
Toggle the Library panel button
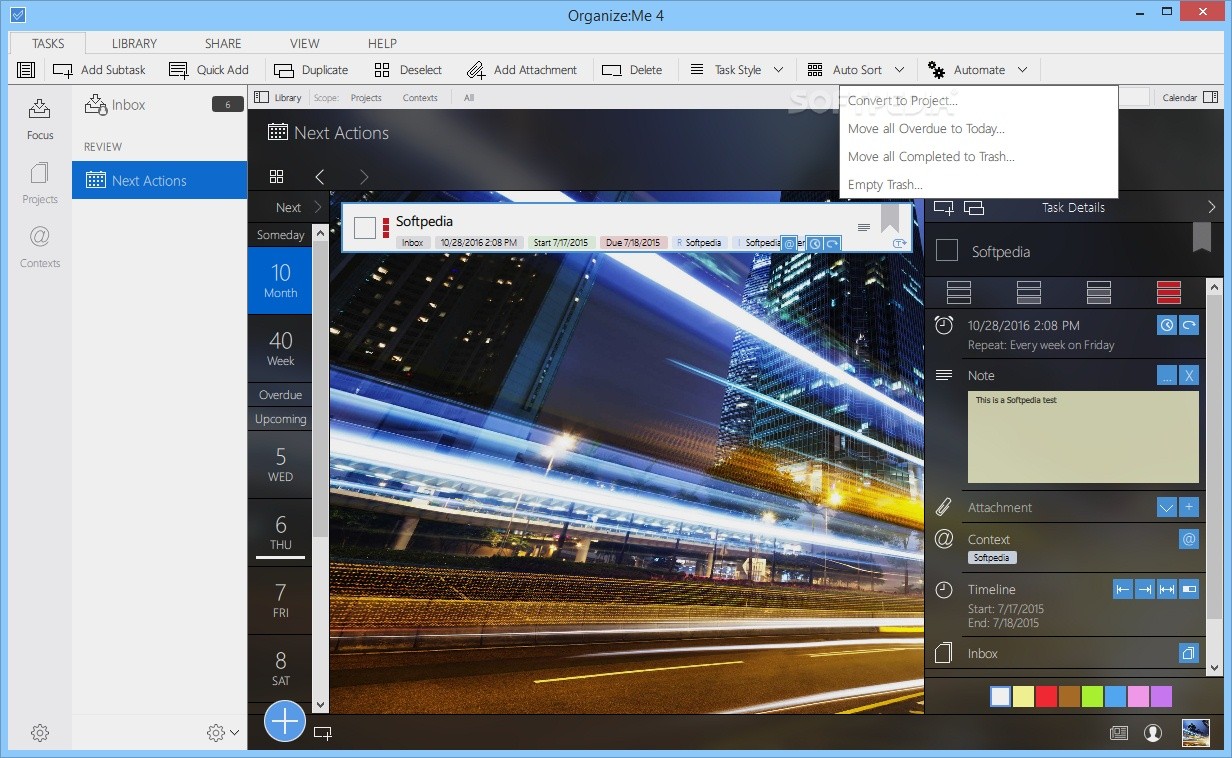coord(277,97)
